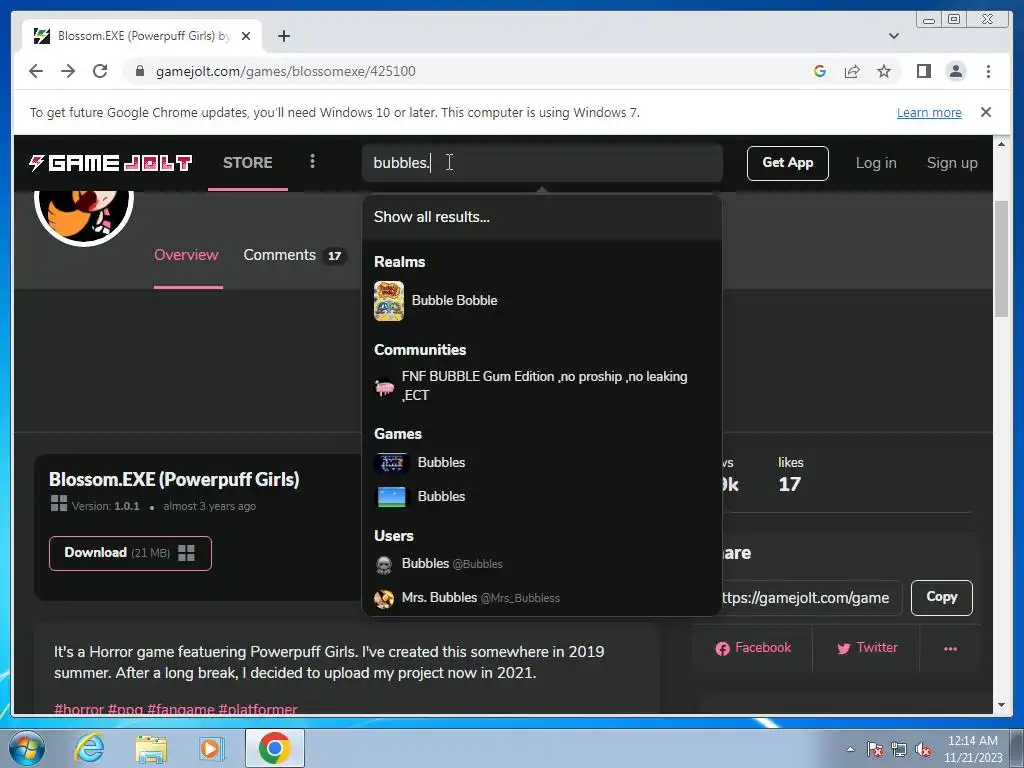Click the page vertical scrollbar thumb
Screen dimensions: 1024x768
[1001, 259]
